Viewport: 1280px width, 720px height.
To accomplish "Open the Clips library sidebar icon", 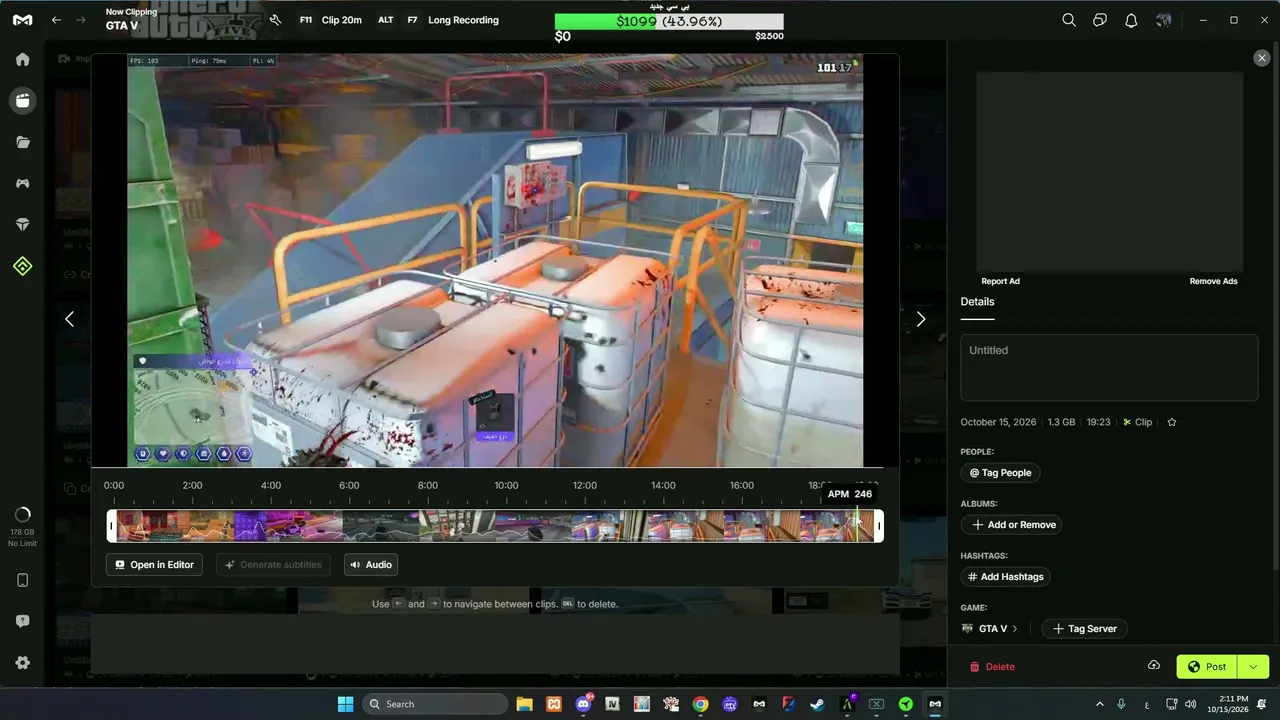I will click(x=22, y=100).
